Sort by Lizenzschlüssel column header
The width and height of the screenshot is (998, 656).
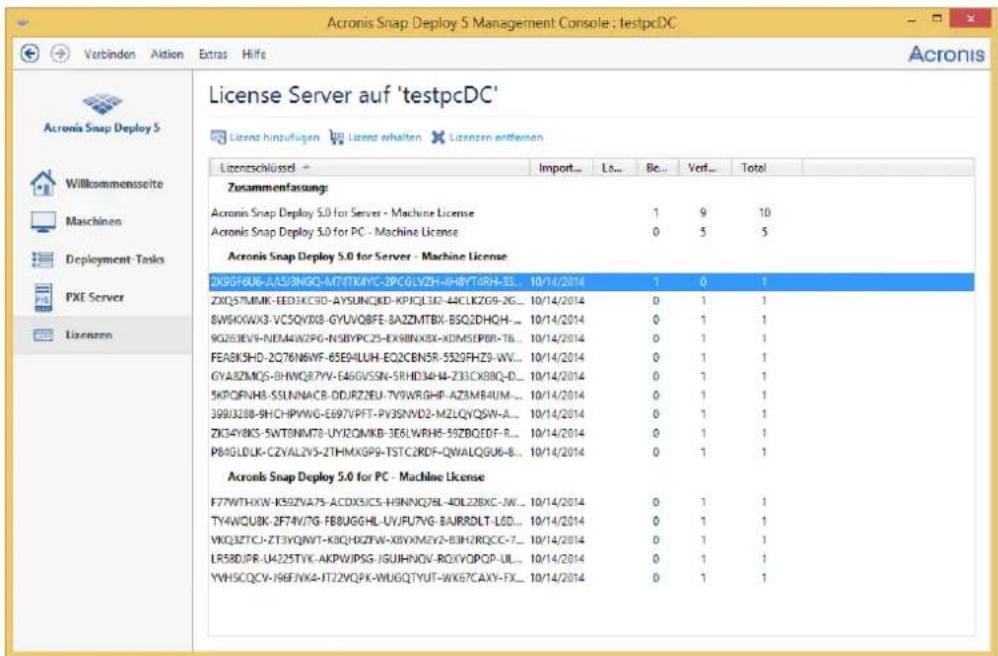click(370, 168)
